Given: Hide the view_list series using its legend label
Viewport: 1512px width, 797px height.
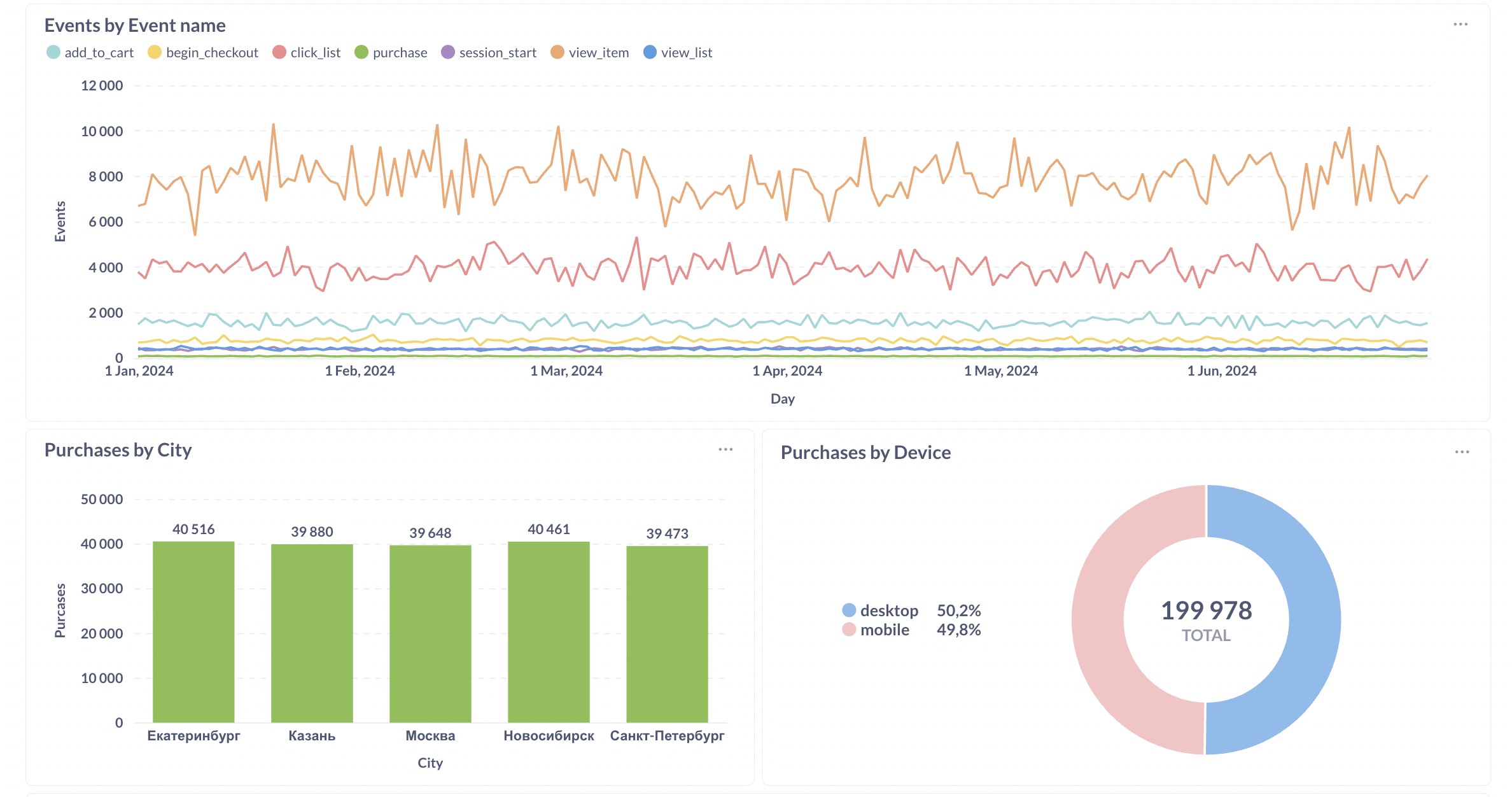Looking at the screenshot, I should pos(687,53).
